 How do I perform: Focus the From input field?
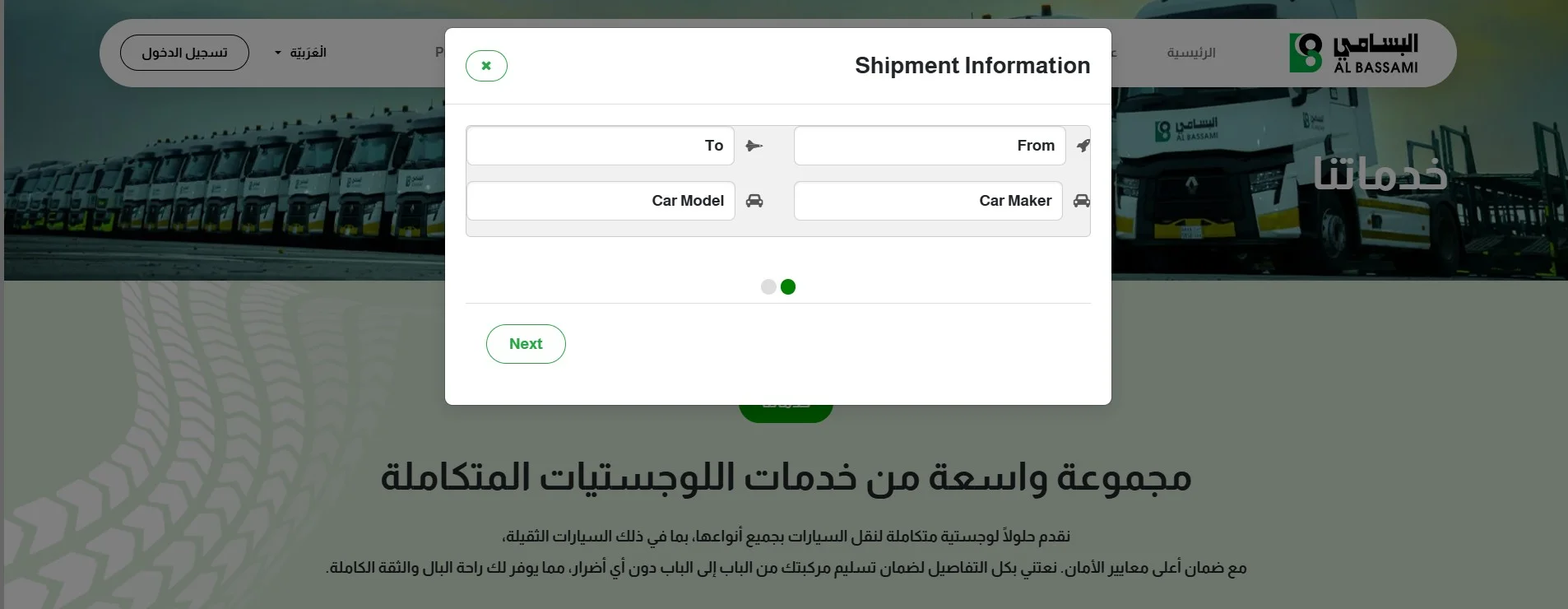(930, 145)
